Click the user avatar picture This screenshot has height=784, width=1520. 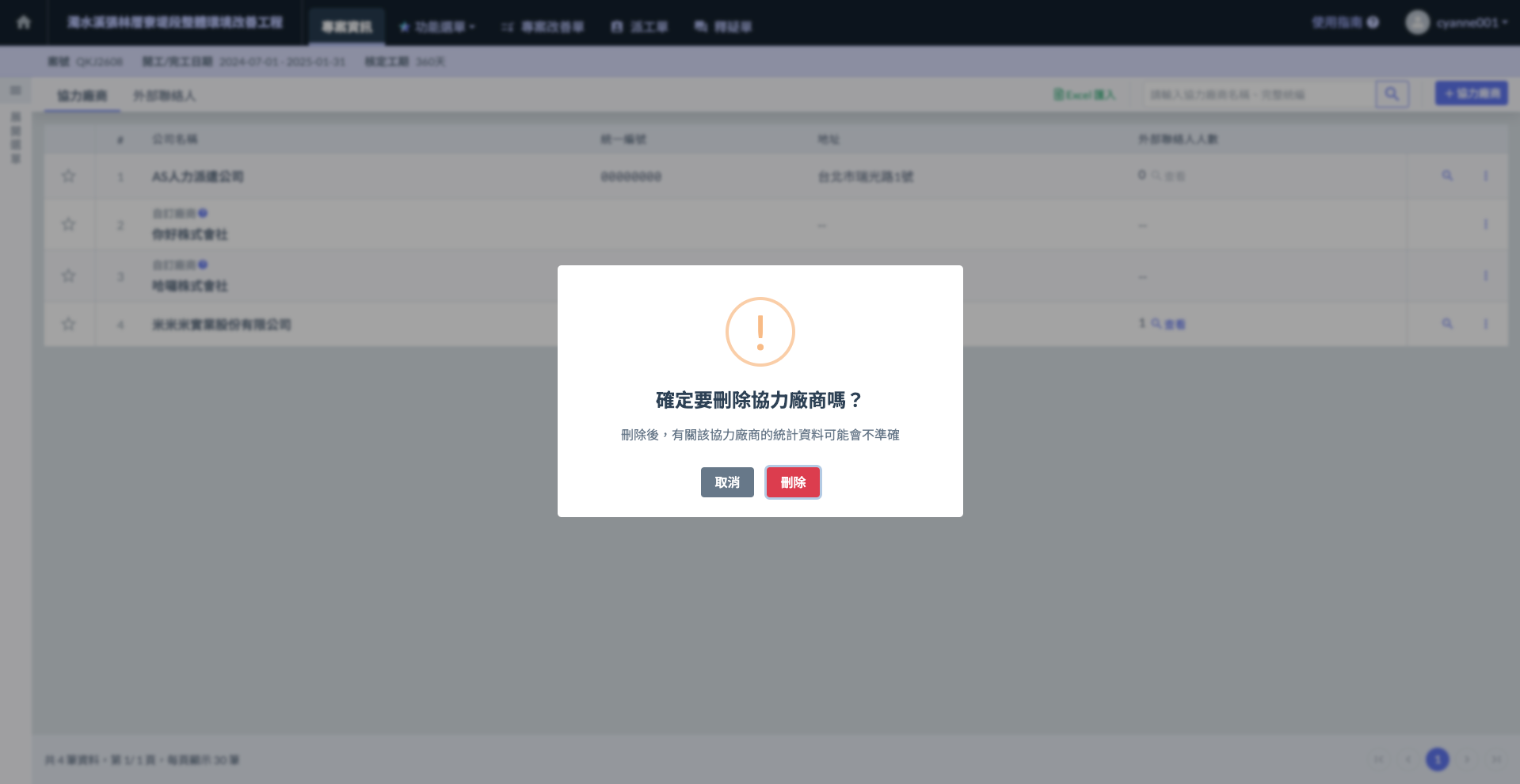tap(1417, 22)
